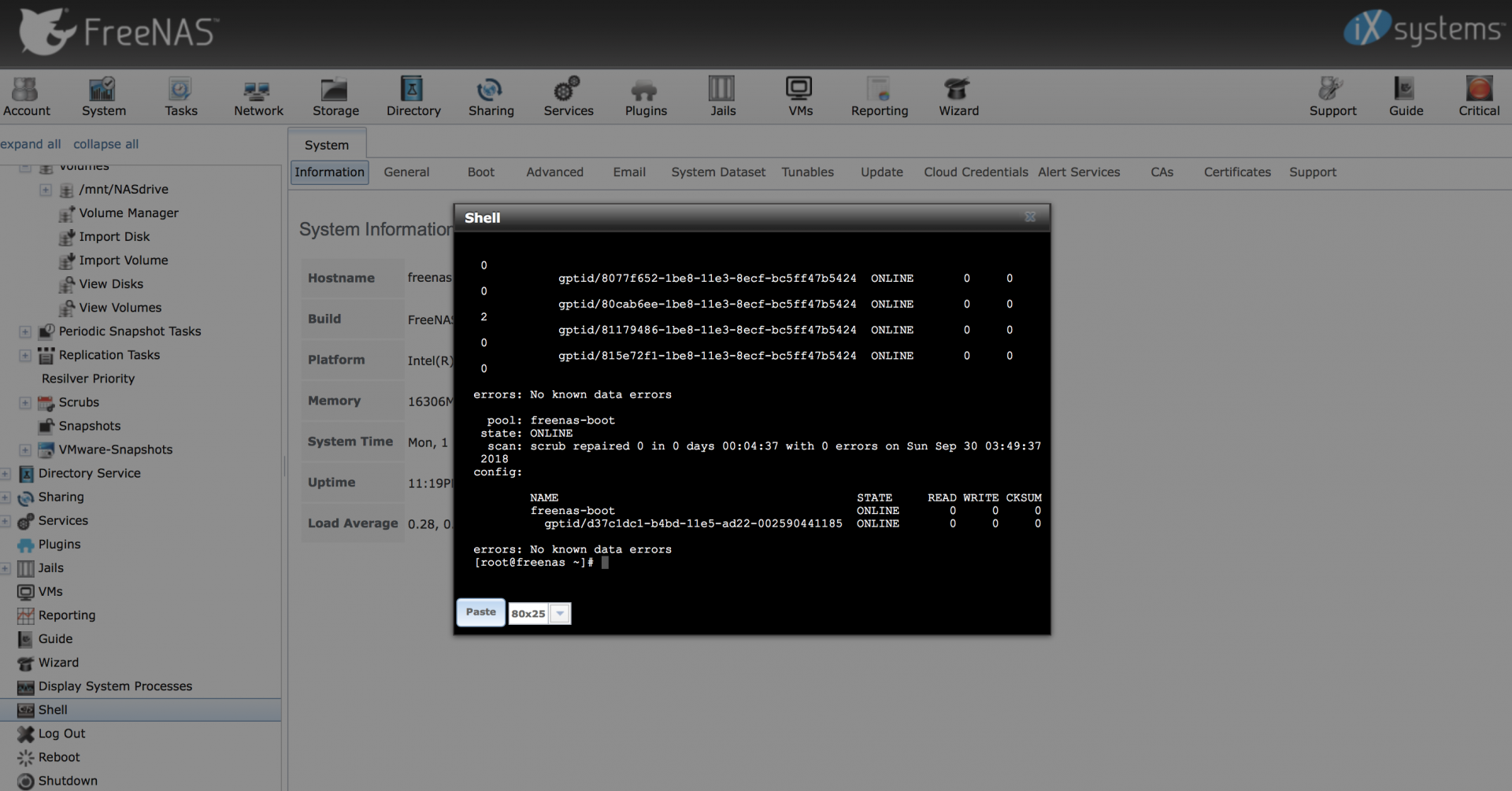1512x791 pixels.
Task: Select Volume Manager in the tree
Action: (128, 213)
